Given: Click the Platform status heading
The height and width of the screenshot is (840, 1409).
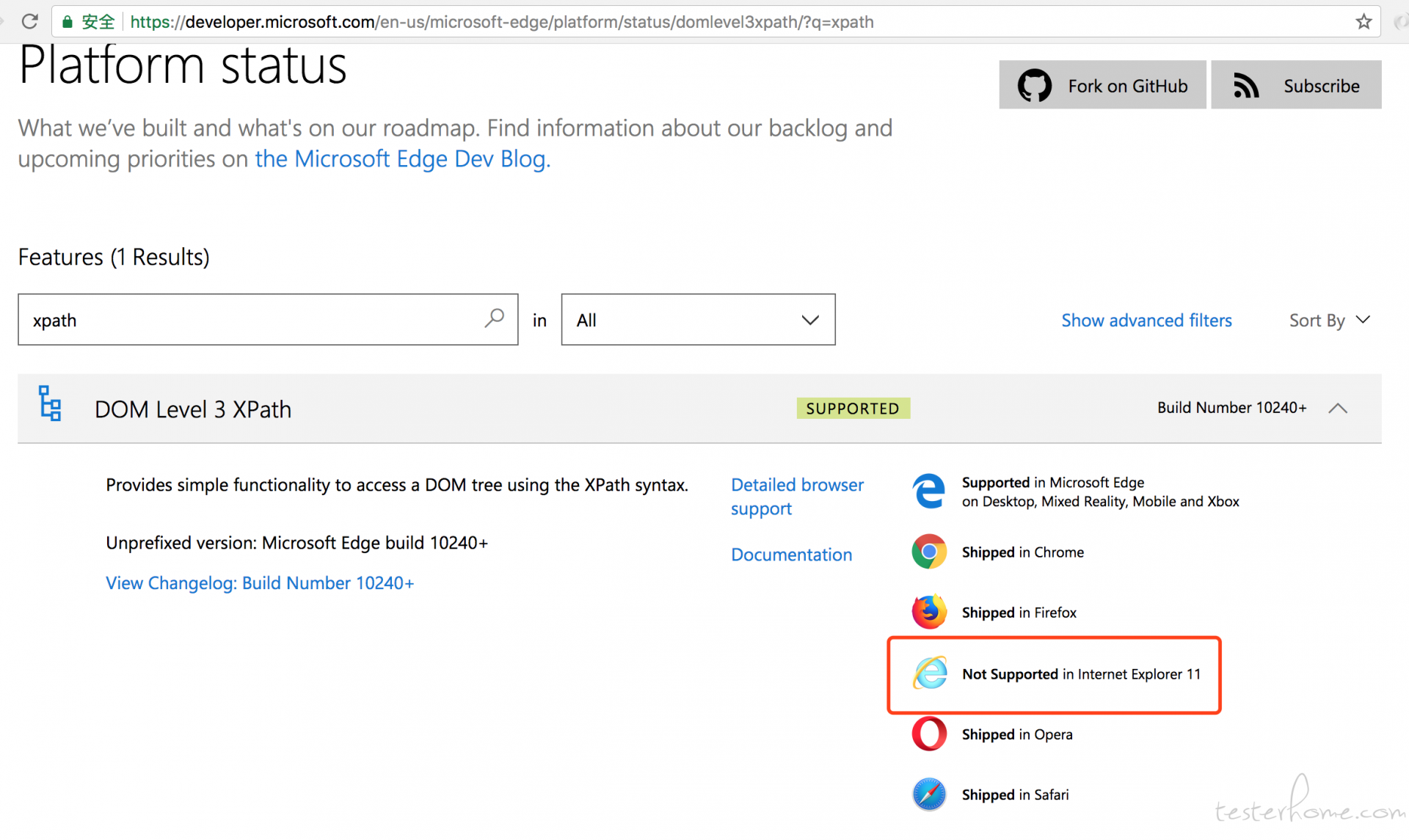Looking at the screenshot, I should [182, 66].
